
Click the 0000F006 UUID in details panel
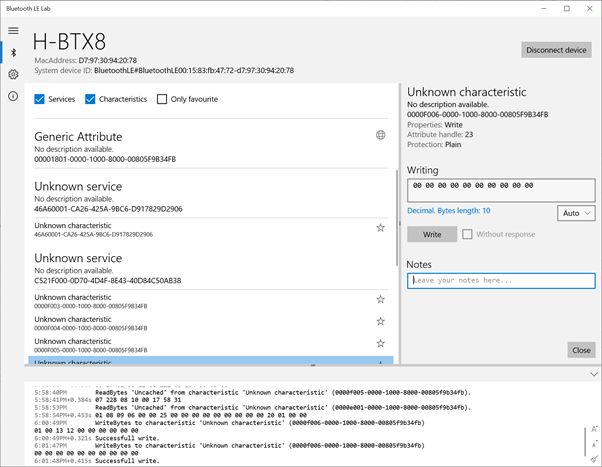pos(478,114)
